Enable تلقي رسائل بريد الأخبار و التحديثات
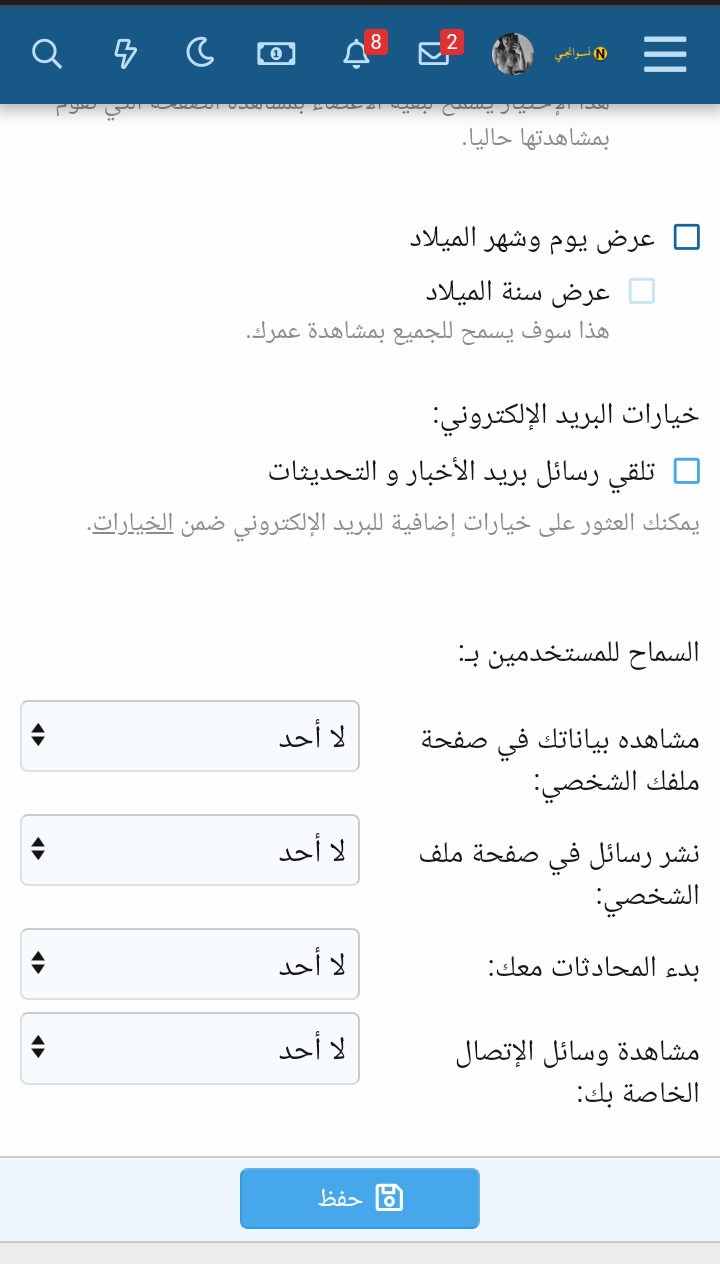 (687, 471)
